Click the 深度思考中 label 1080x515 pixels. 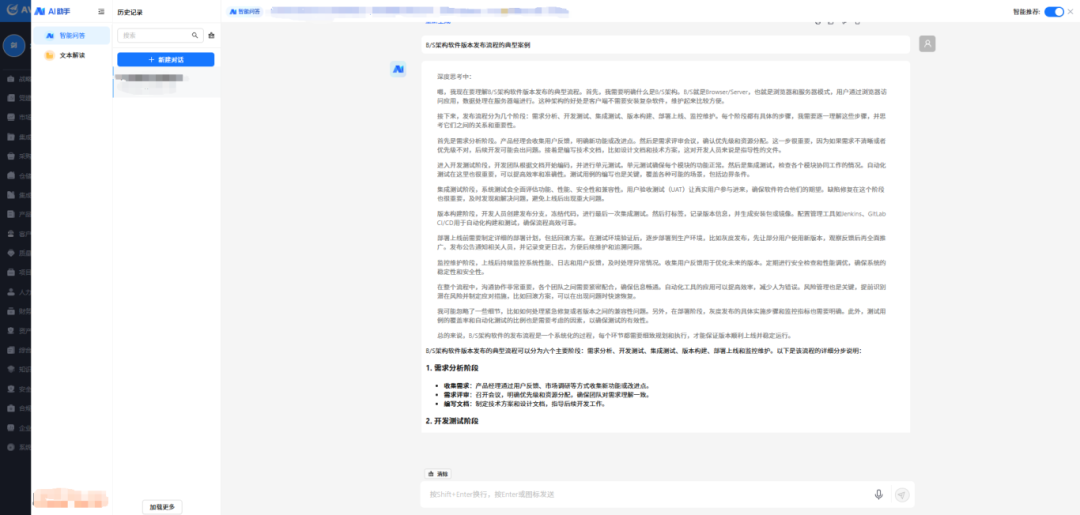click(454, 76)
